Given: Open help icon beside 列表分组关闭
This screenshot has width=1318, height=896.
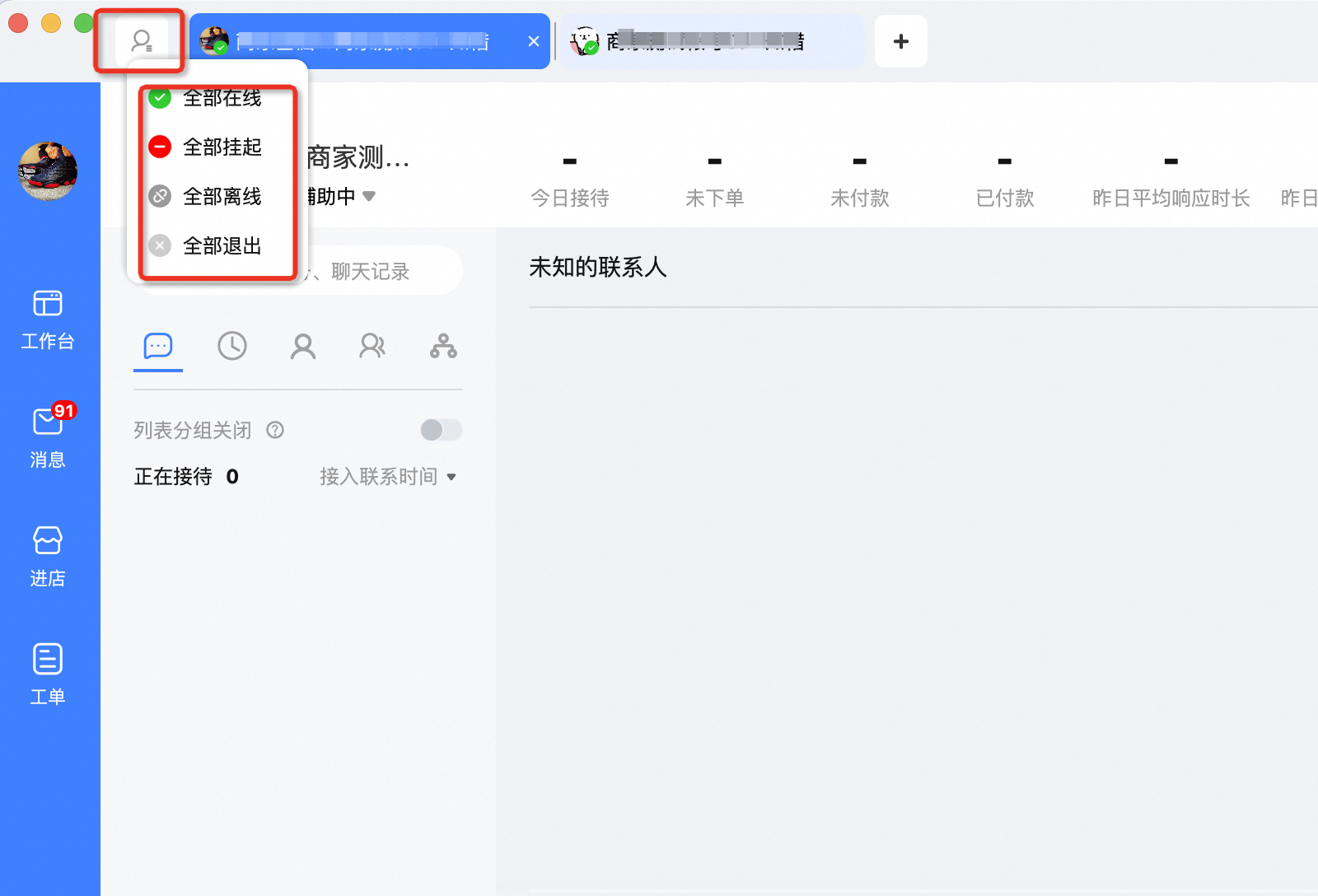Looking at the screenshot, I should [275, 430].
